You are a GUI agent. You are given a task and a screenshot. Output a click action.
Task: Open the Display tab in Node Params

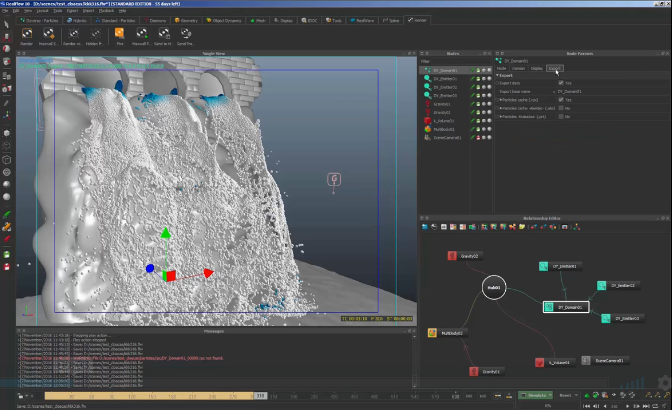click(537, 69)
